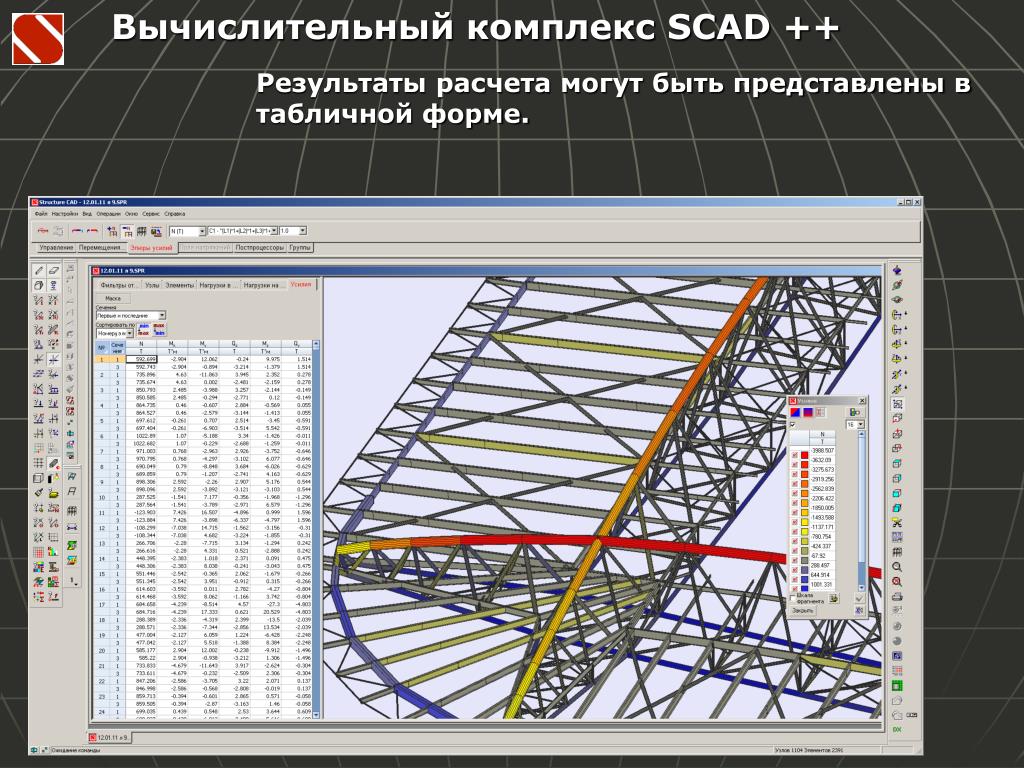Expand the 16 color count dropdown

click(861, 424)
